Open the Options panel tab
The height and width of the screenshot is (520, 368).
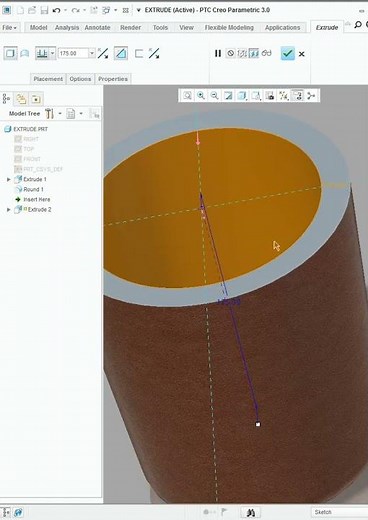click(80, 79)
